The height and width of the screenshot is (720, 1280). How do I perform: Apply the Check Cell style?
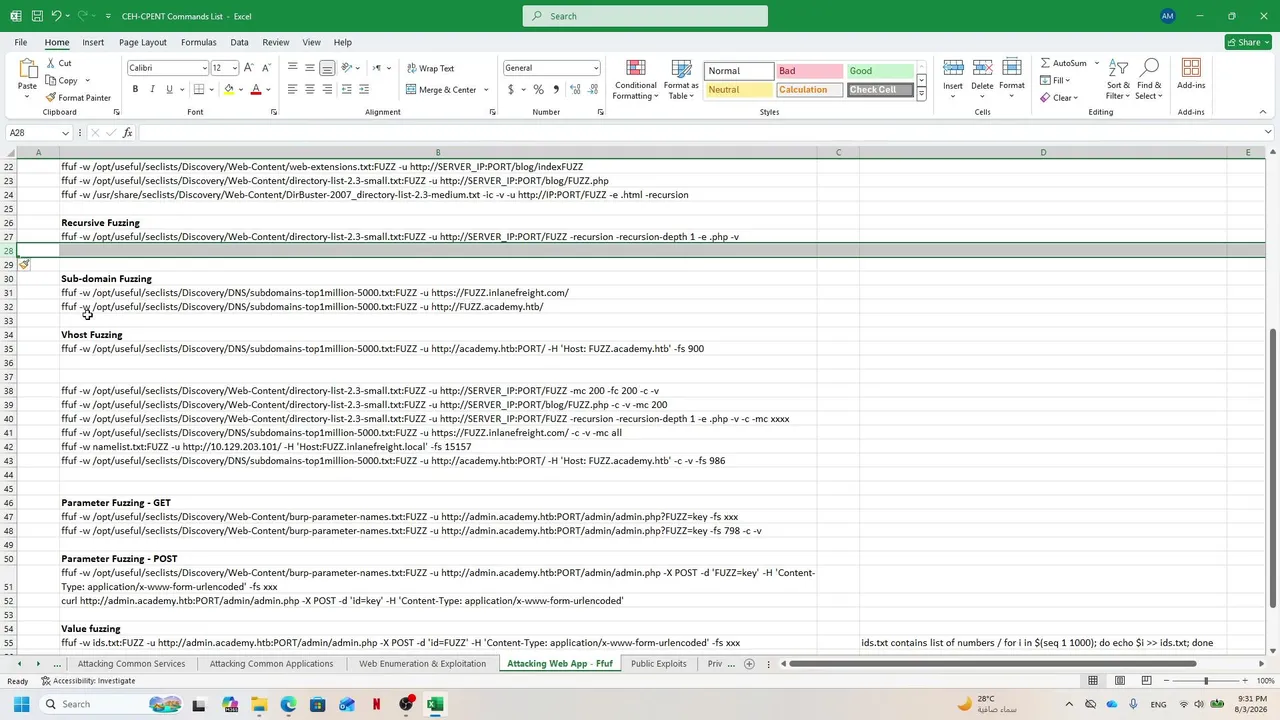(x=880, y=90)
